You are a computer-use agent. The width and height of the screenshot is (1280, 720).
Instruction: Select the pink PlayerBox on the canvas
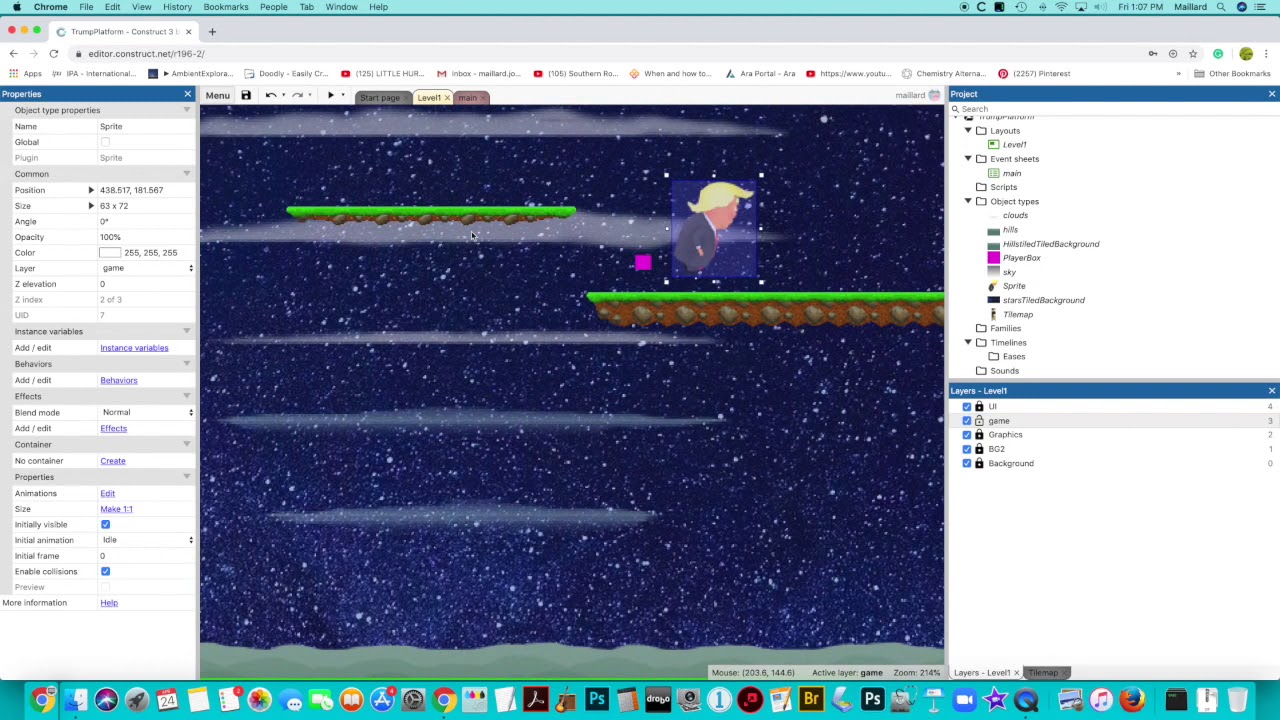point(643,262)
